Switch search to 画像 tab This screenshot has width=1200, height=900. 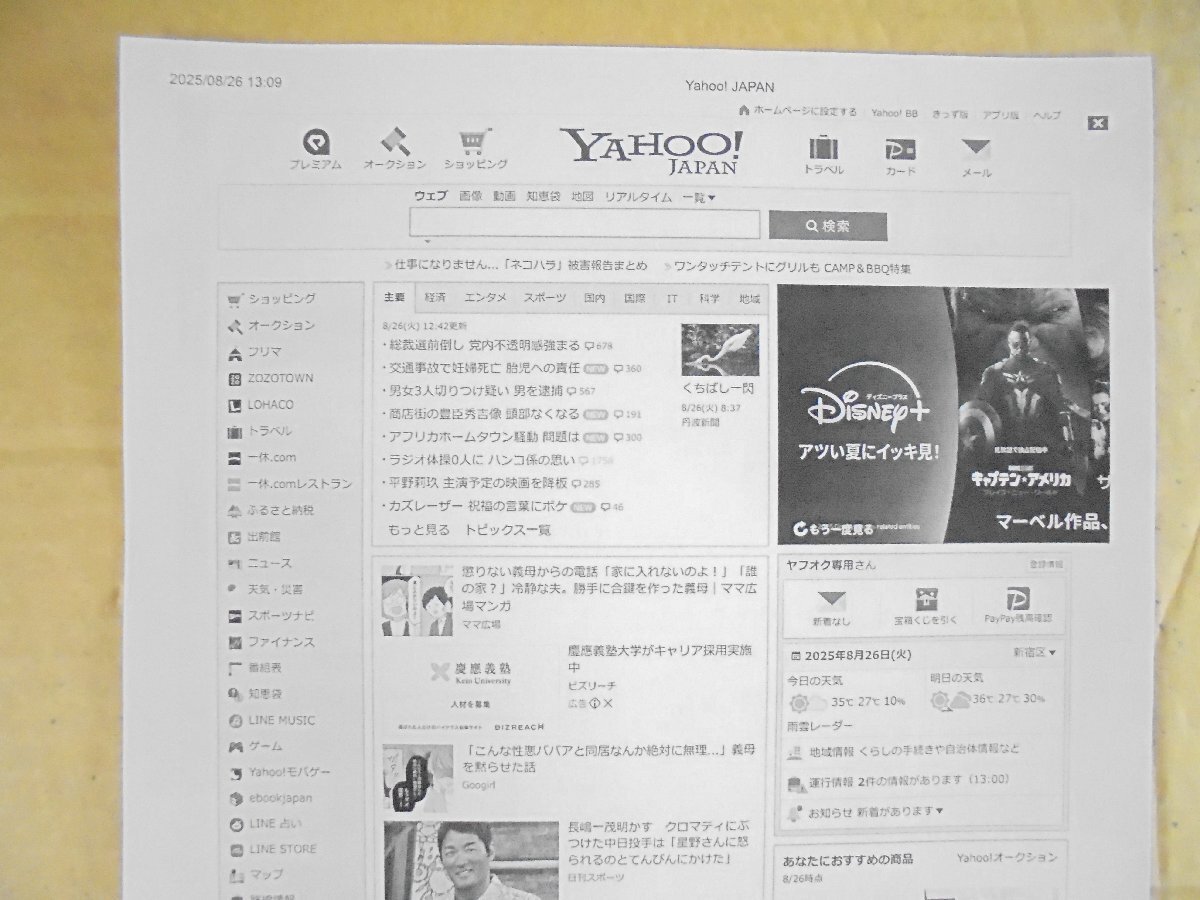coord(470,196)
